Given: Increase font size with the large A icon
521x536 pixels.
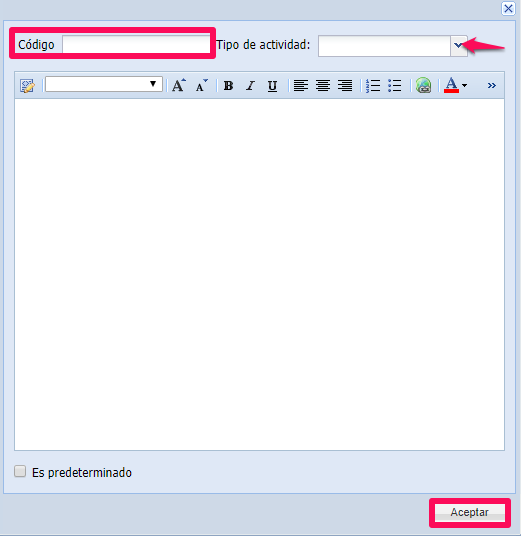Looking at the screenshot, I should click(x=178, y=85).
